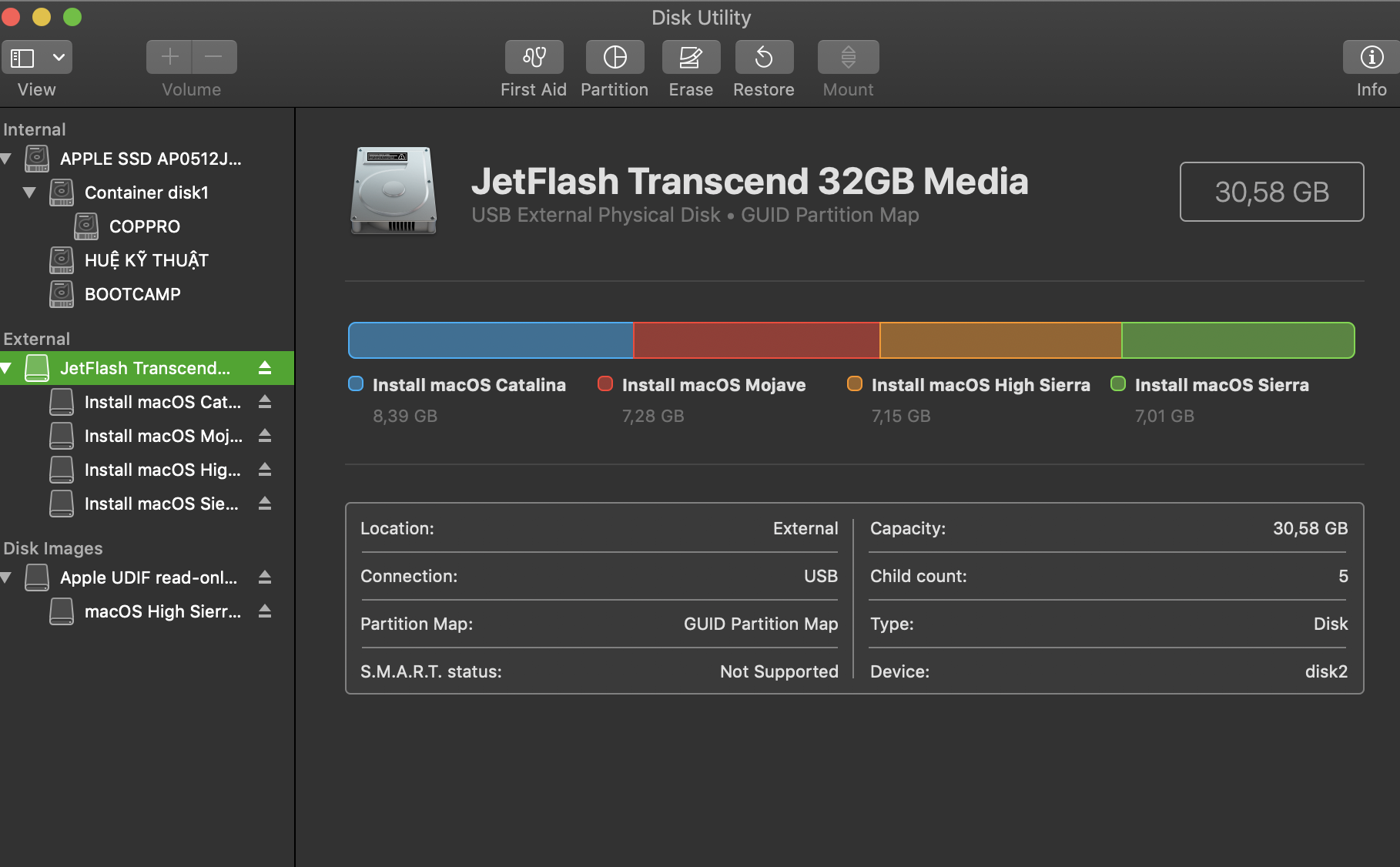Toggle the sidebar View button
Screen dimensions: 1400x867
[x=22, y=57]
